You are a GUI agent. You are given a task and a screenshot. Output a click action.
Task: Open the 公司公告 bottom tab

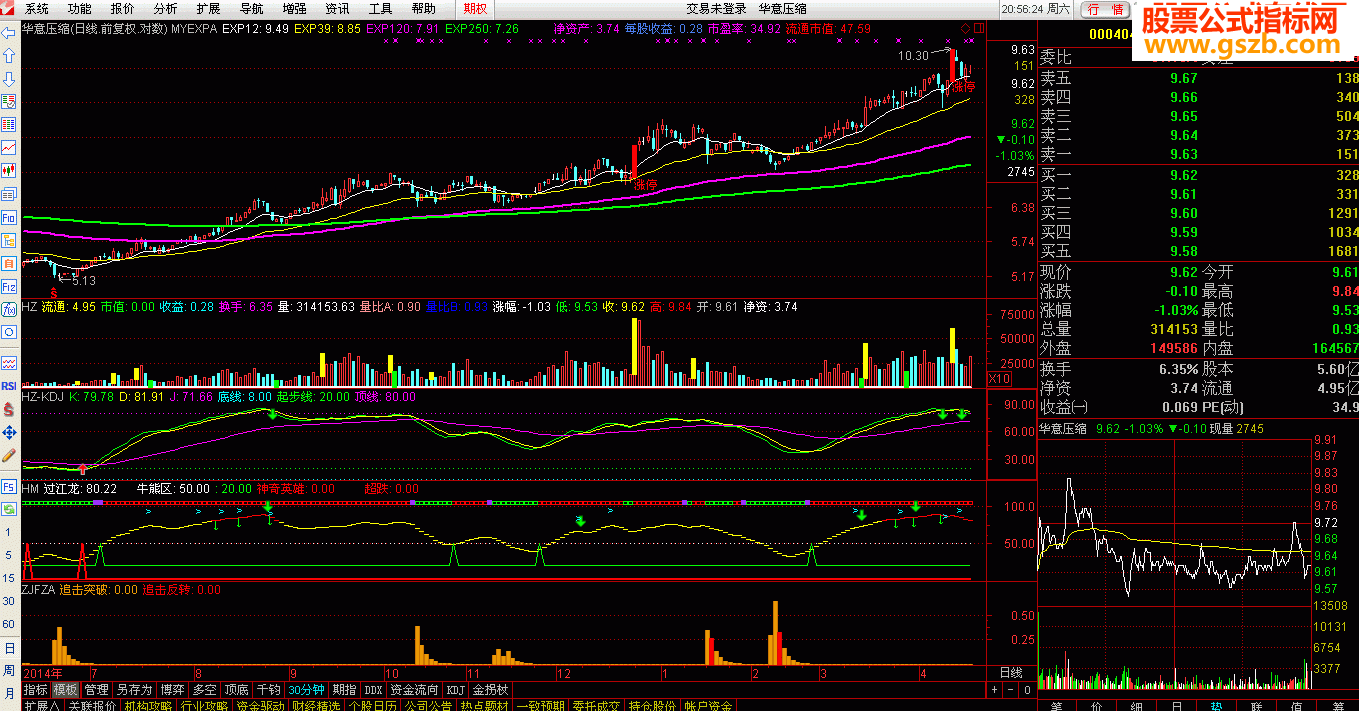428,705
